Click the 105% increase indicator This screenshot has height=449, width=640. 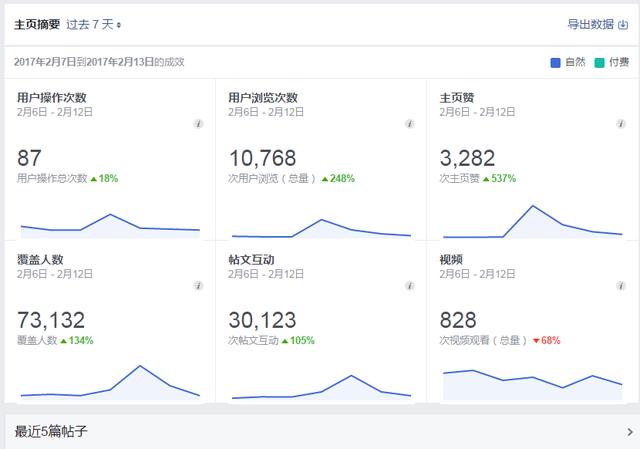pos(298,340)
